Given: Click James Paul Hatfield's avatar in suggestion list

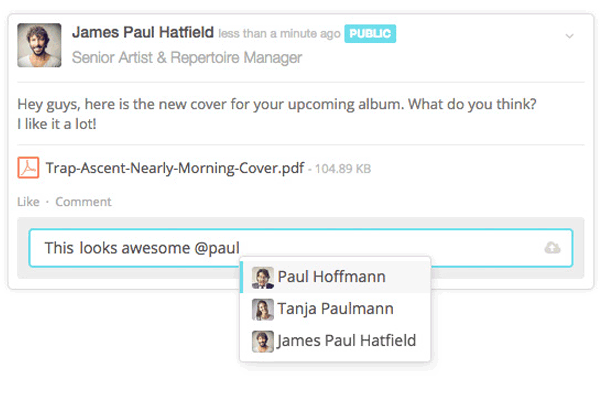Looking at the screenshot, I should click(263, 341).
